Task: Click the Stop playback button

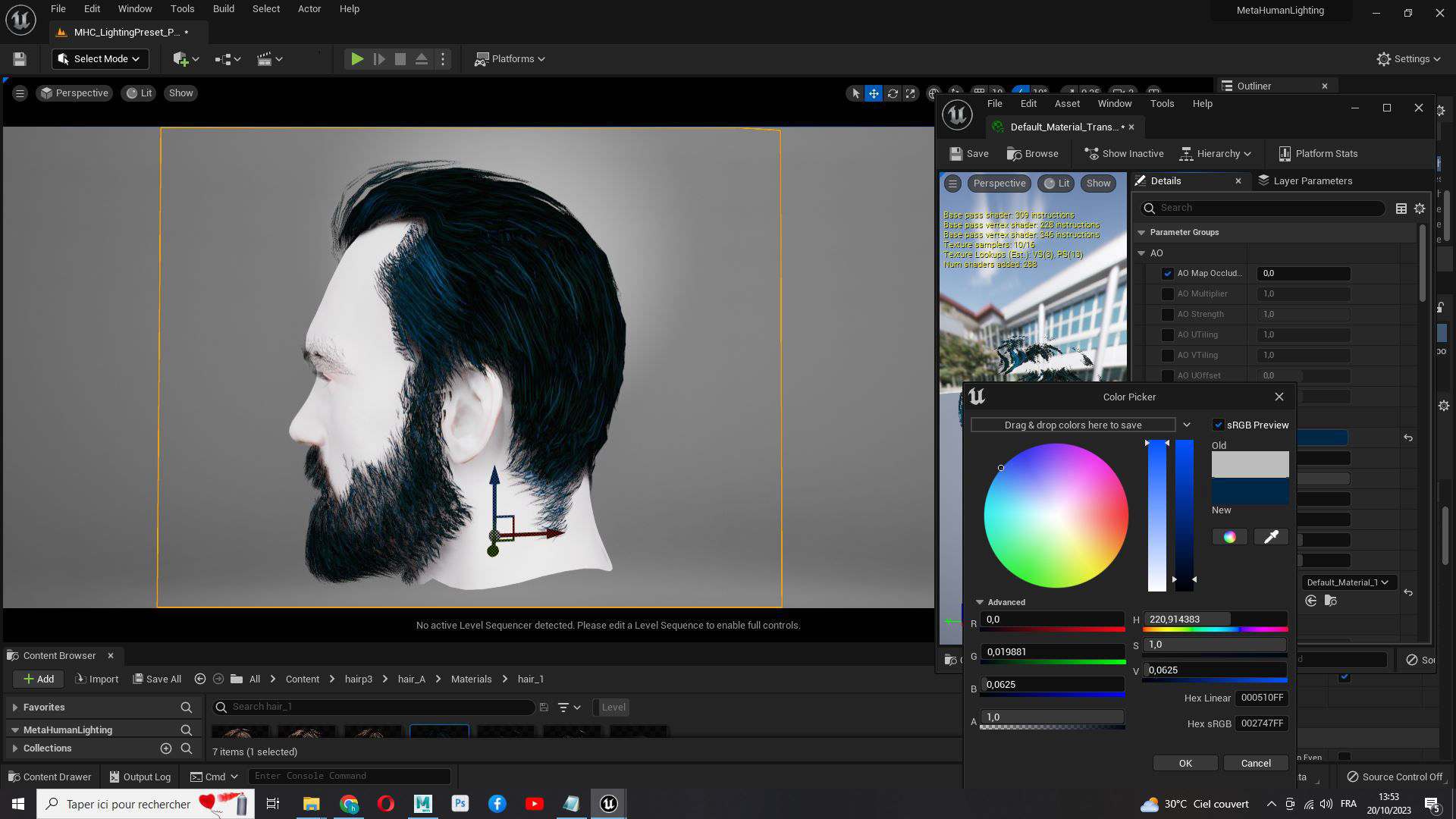Action: pyautogui.click(x=400, y=59)
